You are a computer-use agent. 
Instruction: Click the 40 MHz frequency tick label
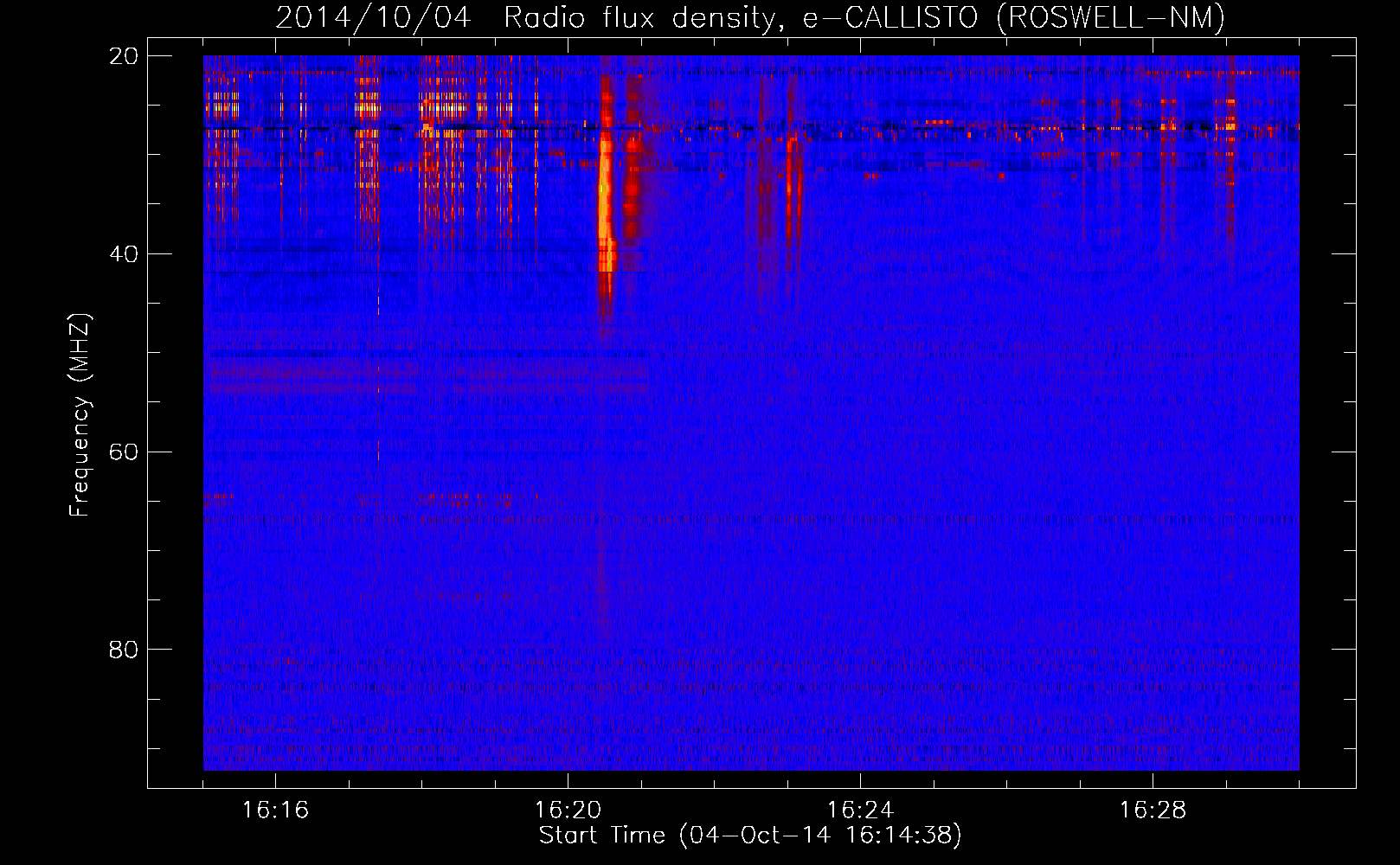coord(124,253)
